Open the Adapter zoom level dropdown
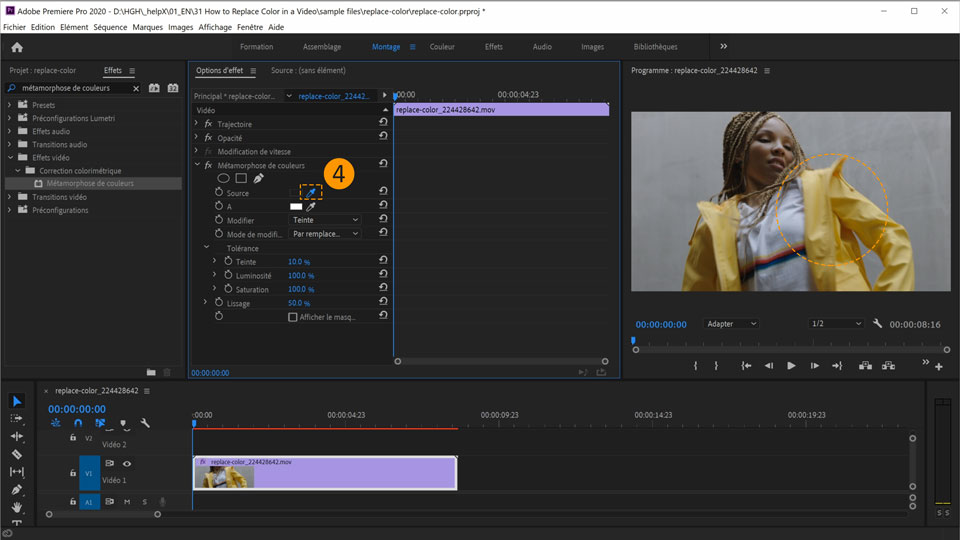 732,324
